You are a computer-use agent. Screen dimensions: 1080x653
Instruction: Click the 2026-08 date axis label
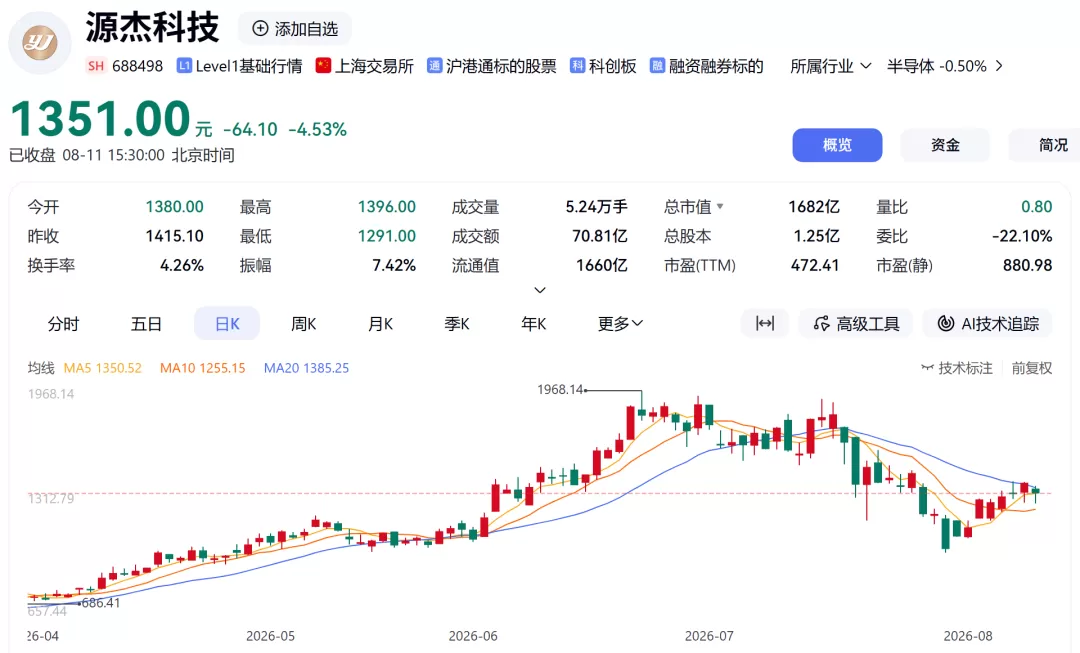968,636
